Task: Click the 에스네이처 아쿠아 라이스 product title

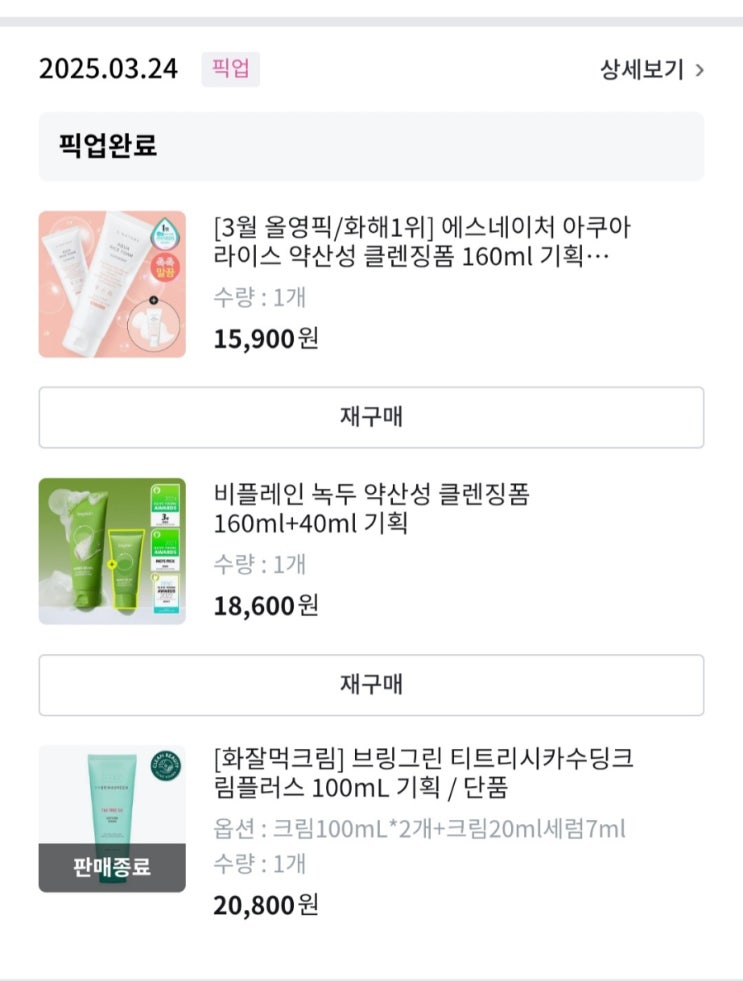Action: coord(422,241)
